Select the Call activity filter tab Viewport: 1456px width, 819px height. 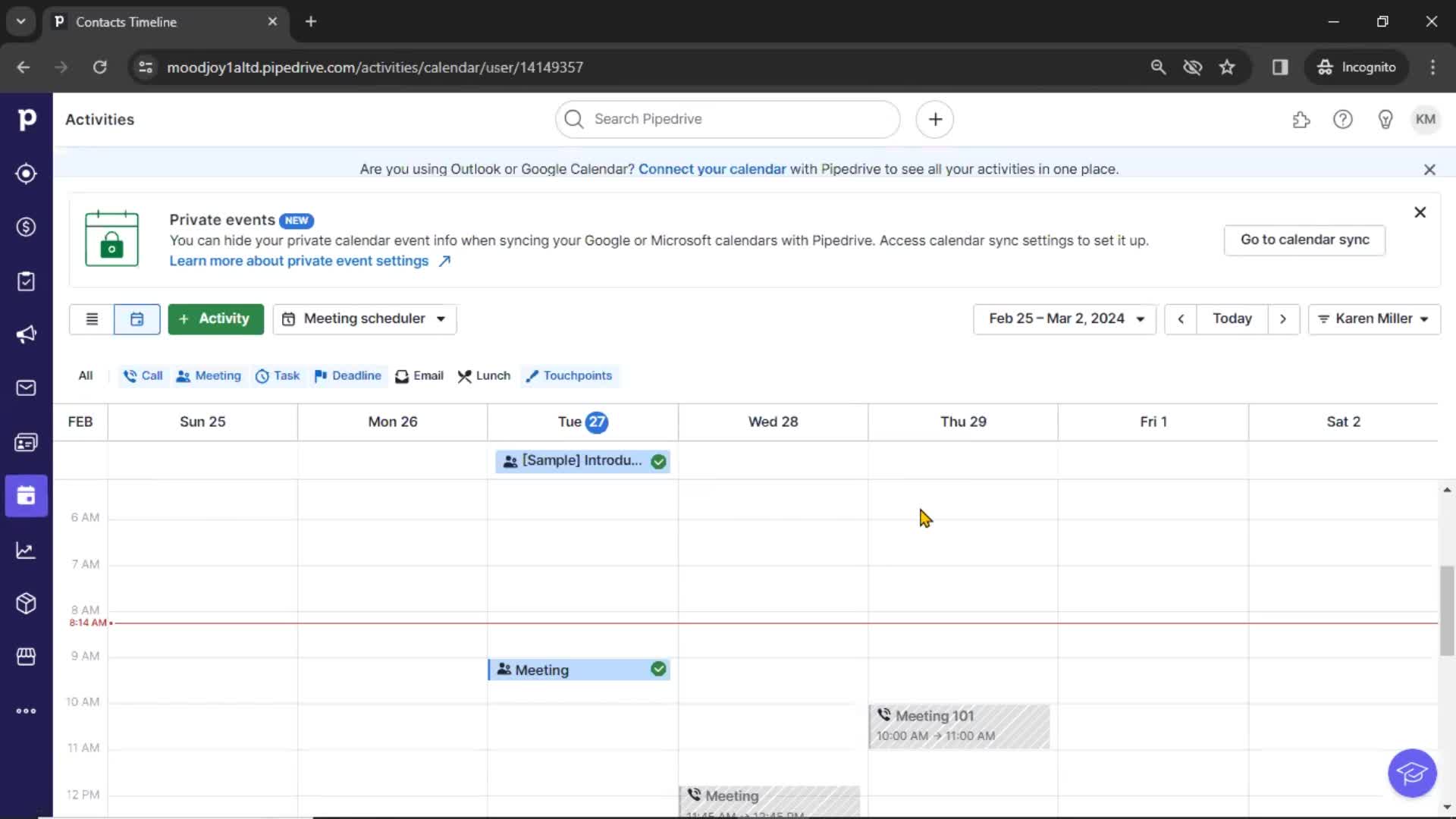point(143,375)
